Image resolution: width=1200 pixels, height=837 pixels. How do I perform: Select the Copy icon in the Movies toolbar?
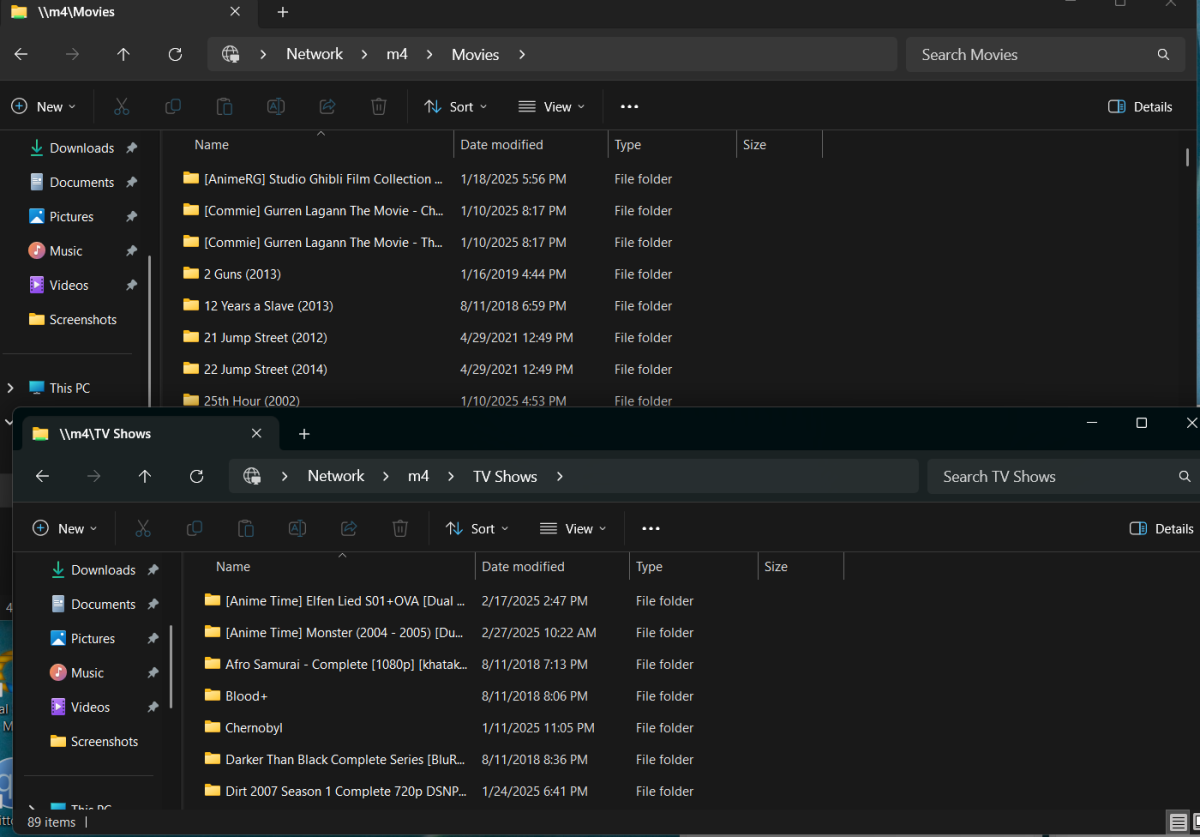[172, 106]
